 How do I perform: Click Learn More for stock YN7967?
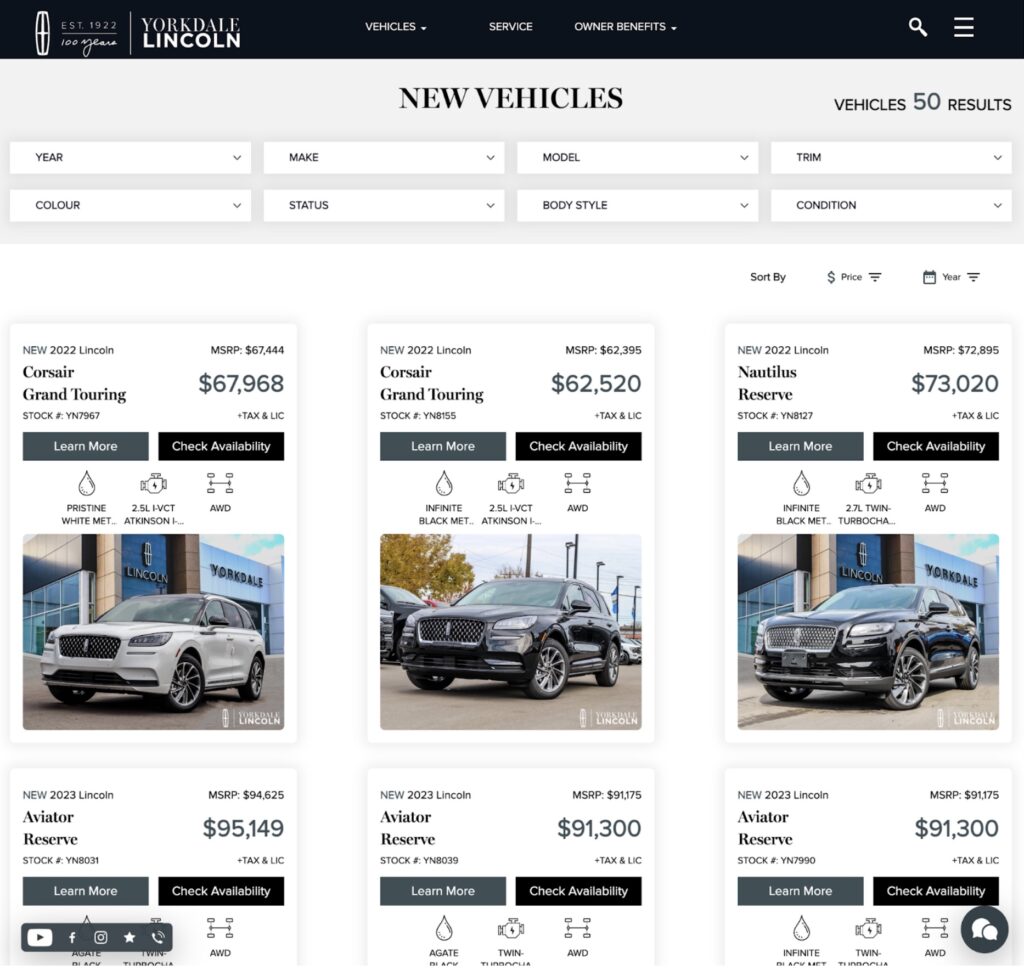pos(86,446)
